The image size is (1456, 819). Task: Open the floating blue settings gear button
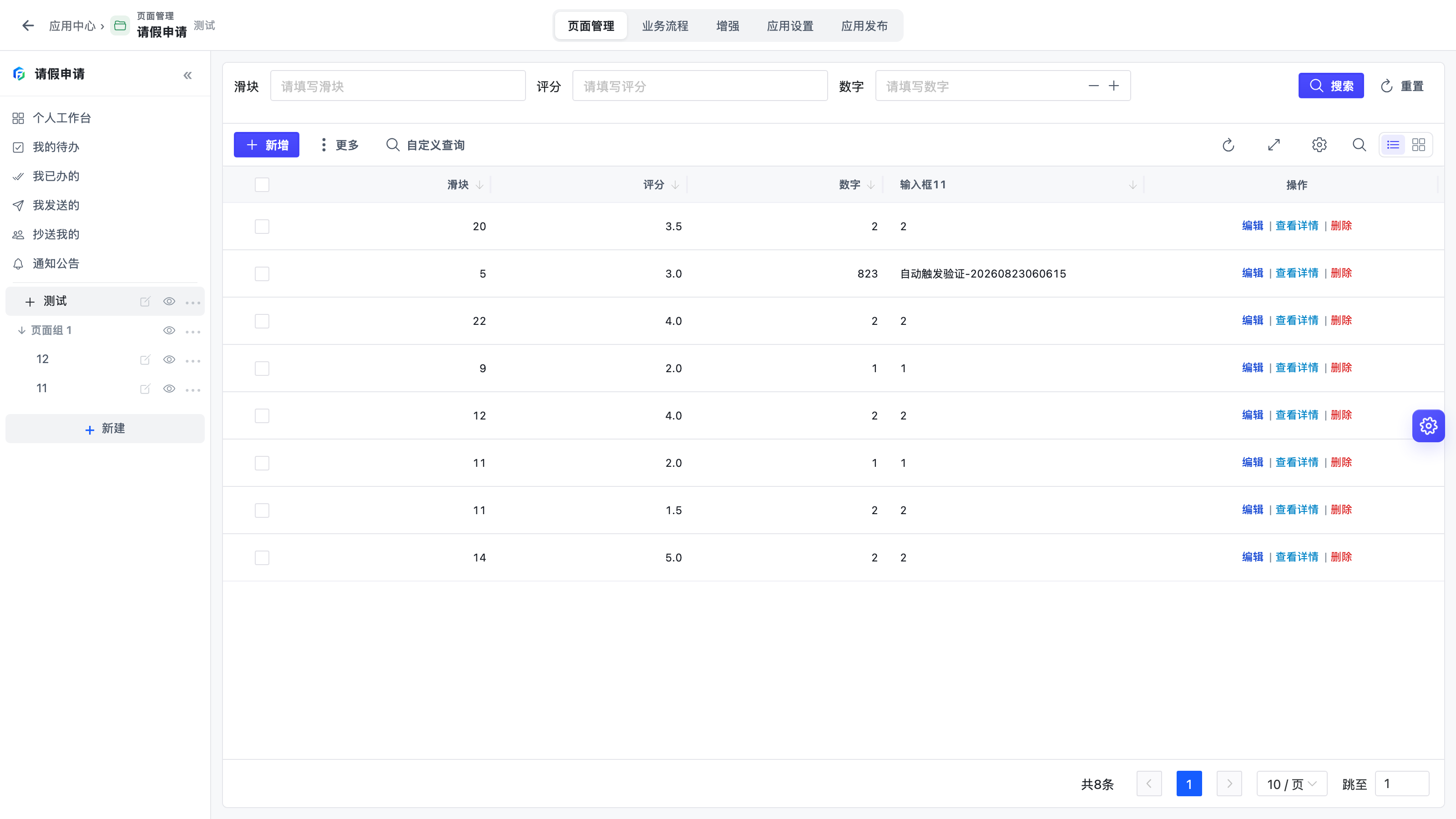tap(1428, 425)
